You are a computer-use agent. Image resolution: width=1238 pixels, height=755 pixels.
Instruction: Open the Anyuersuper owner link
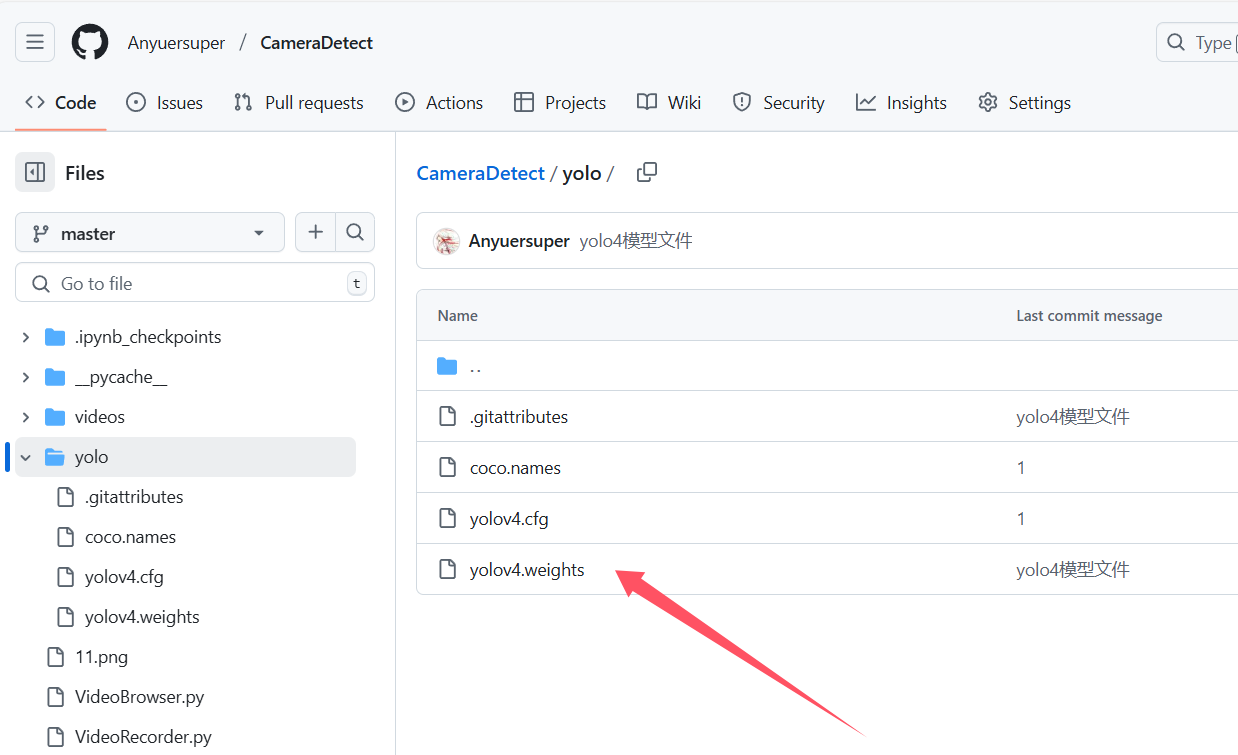pyautogui.click(x=176, y=43)
